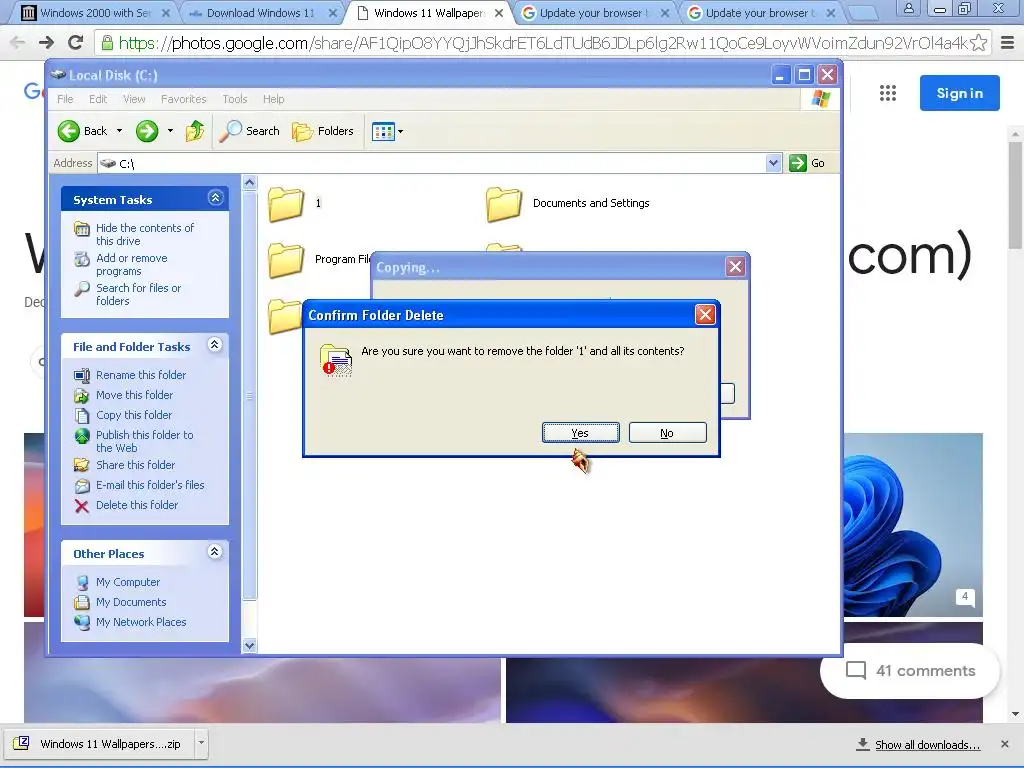Toggle the Folders pane button

coord(323,131)
